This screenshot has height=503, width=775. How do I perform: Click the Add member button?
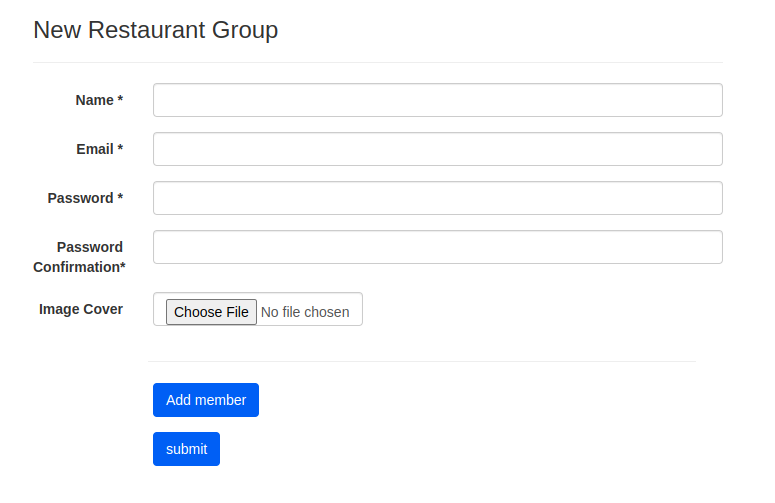(206, 400)
